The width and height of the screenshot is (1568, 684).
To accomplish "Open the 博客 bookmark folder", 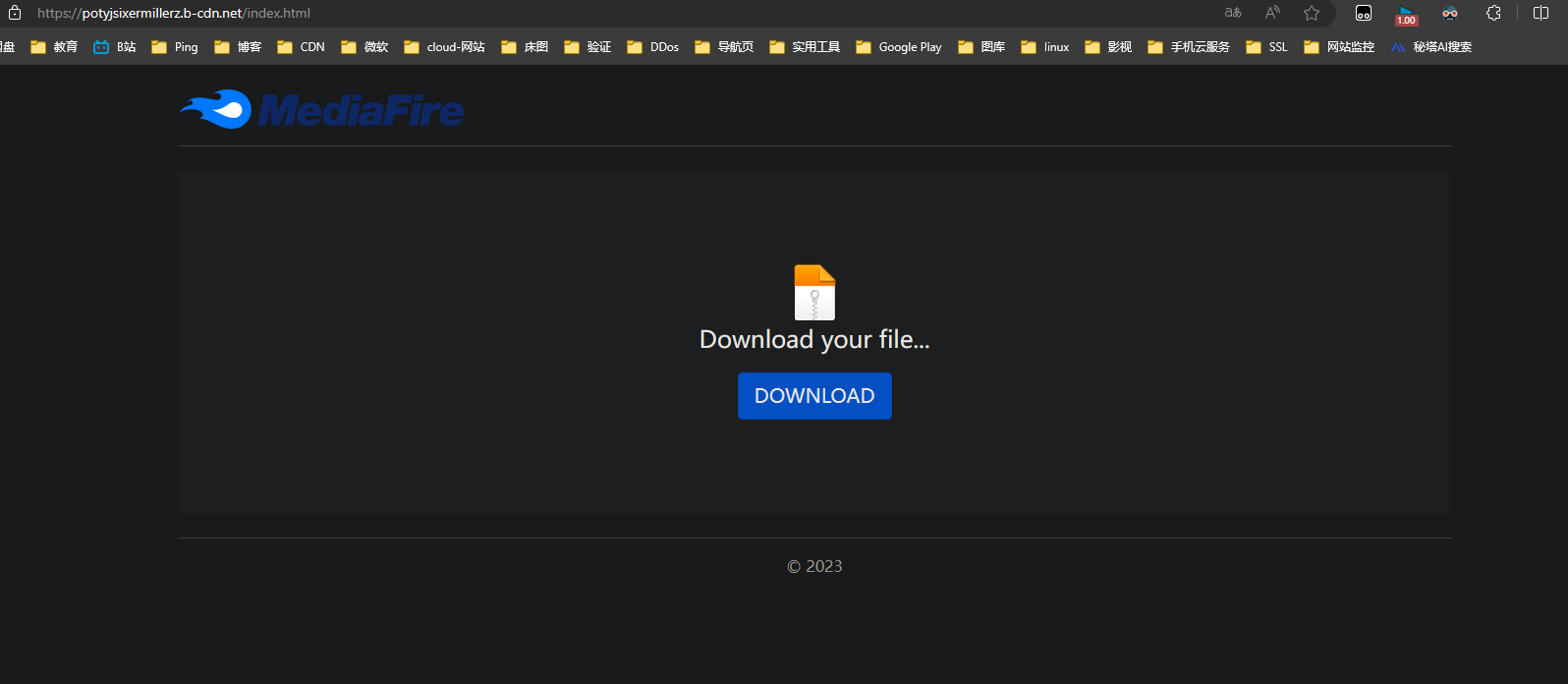I will (238, 47).
